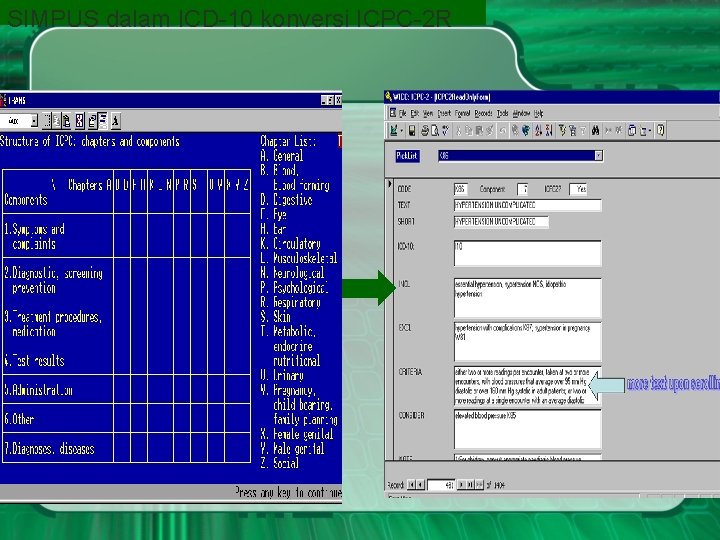The image size is (720, 540).
Task: Click the Copy icon in WICC toolbar
Action: [x=469, y=130]
